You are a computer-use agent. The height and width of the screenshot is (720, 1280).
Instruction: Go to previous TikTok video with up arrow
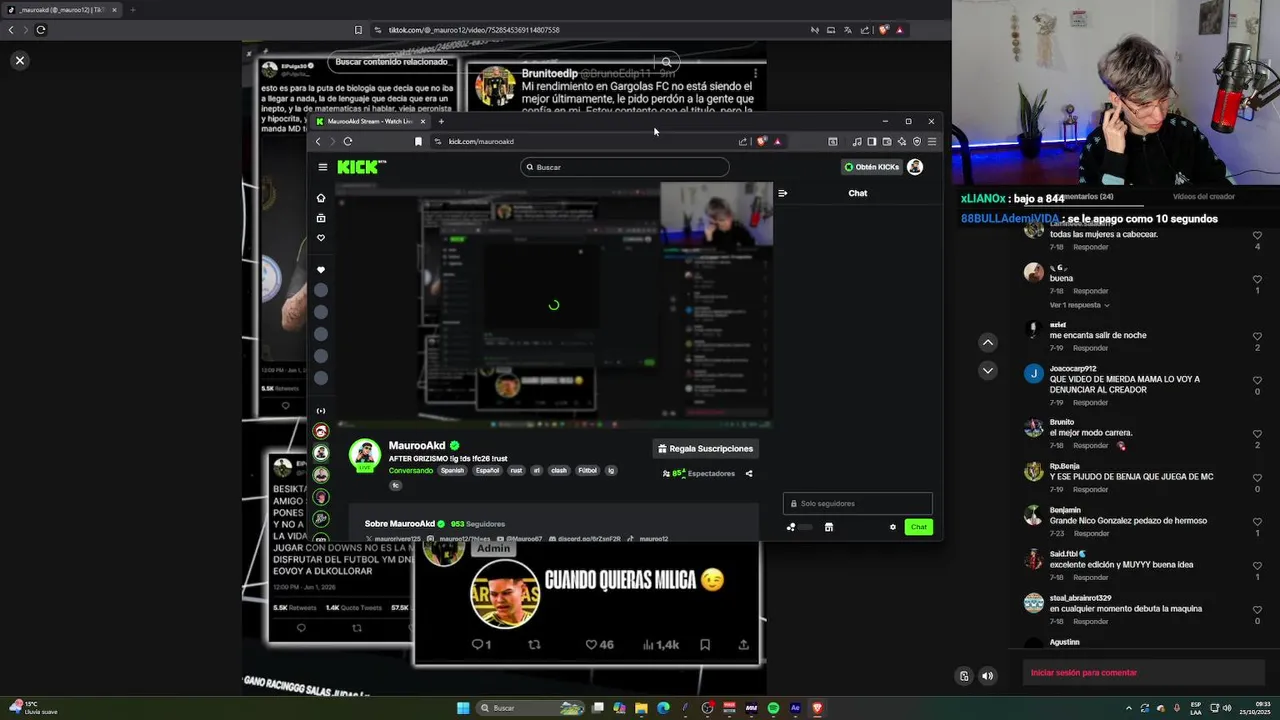click(x=988, y=342)
